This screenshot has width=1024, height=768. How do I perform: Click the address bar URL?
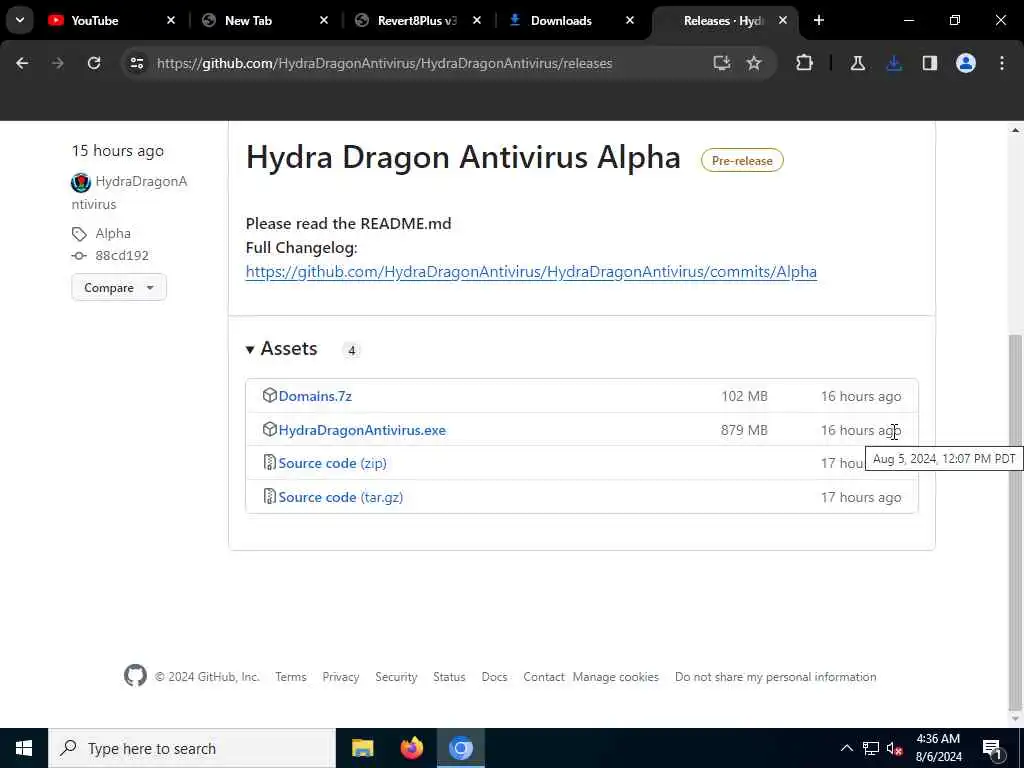[x=385, y=63]
